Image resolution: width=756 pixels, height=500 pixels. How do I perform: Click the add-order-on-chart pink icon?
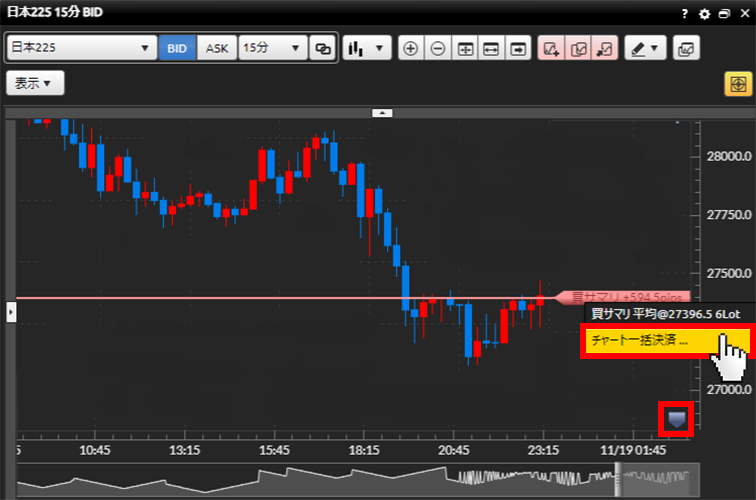pyautogui.click(x=551, y=48)
